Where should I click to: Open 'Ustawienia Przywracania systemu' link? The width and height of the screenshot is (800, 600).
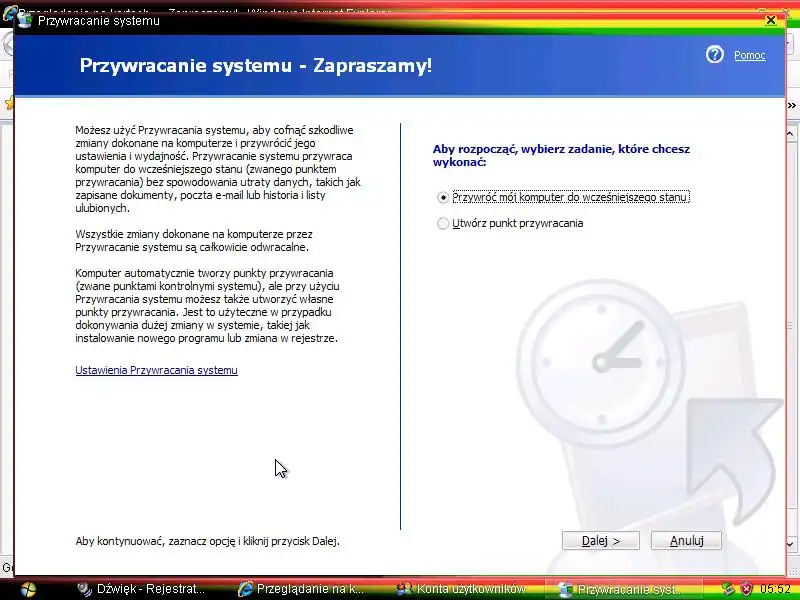click(156, 370)
